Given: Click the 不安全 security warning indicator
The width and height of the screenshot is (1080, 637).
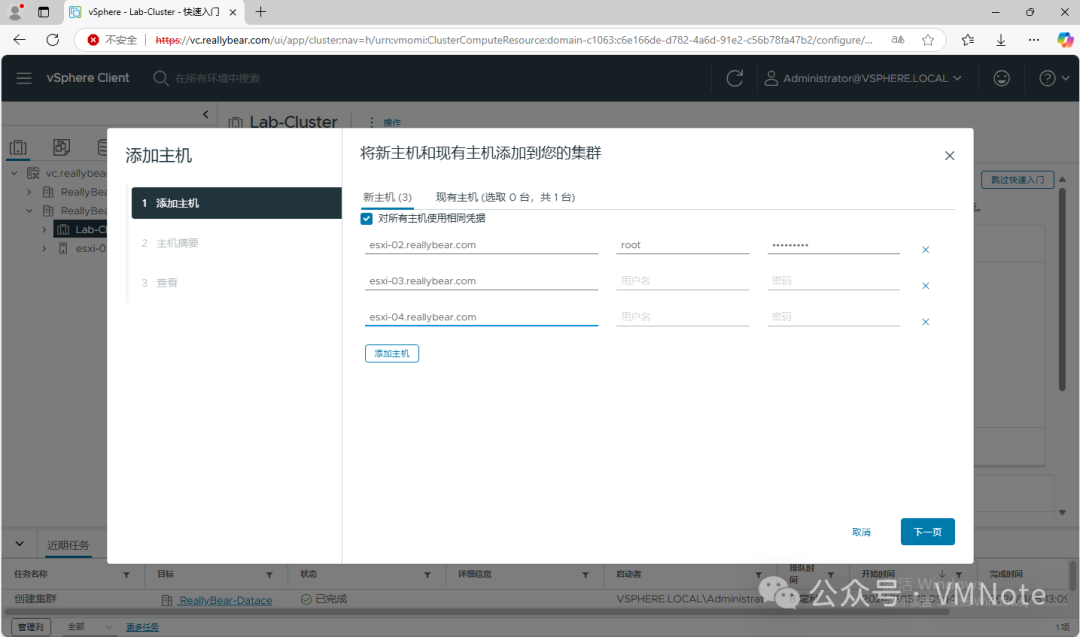Looking at the screenshot, I should (x=112, y=40).
